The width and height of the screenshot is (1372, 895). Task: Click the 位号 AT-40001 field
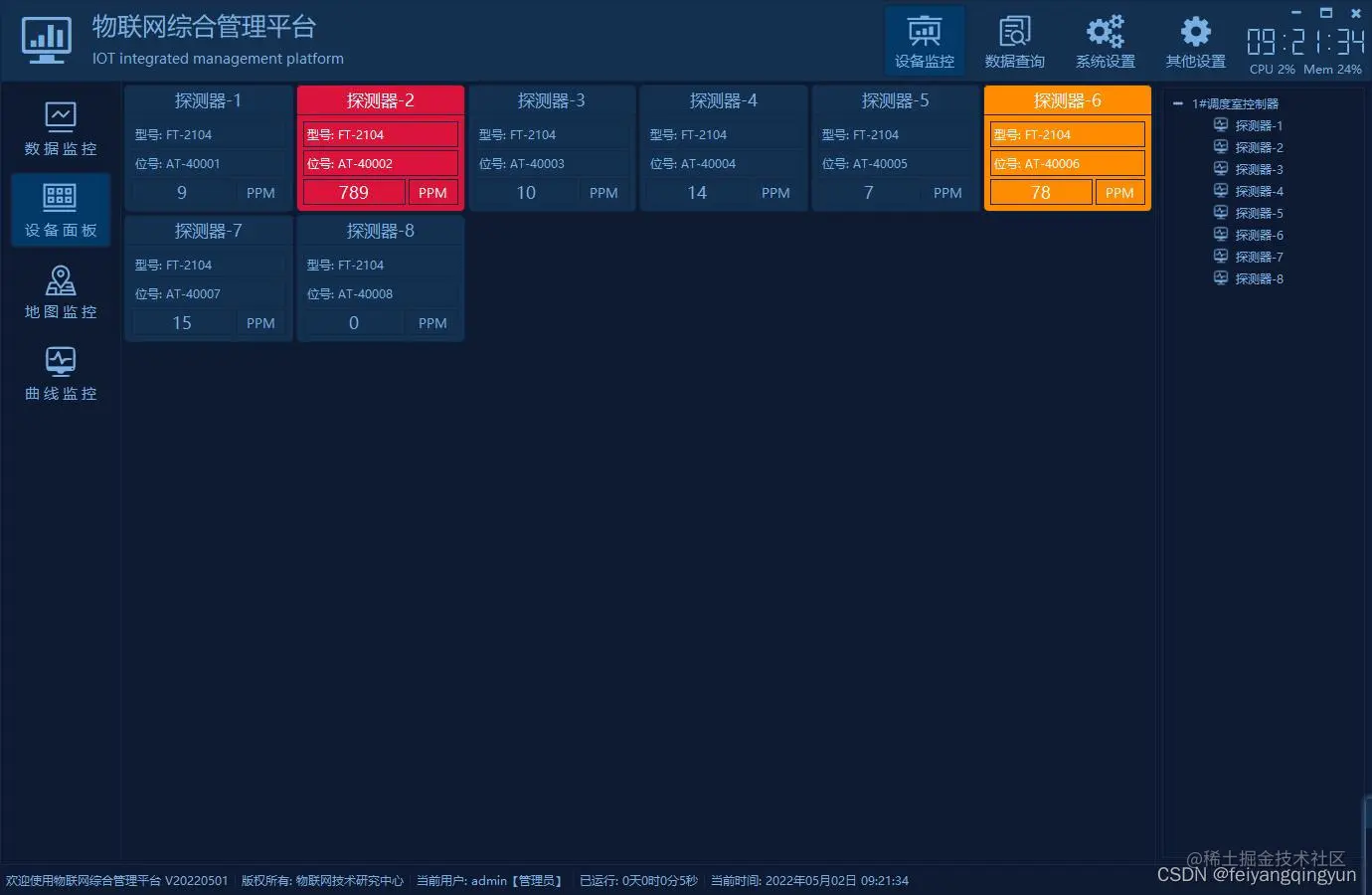tap(209, 163)
